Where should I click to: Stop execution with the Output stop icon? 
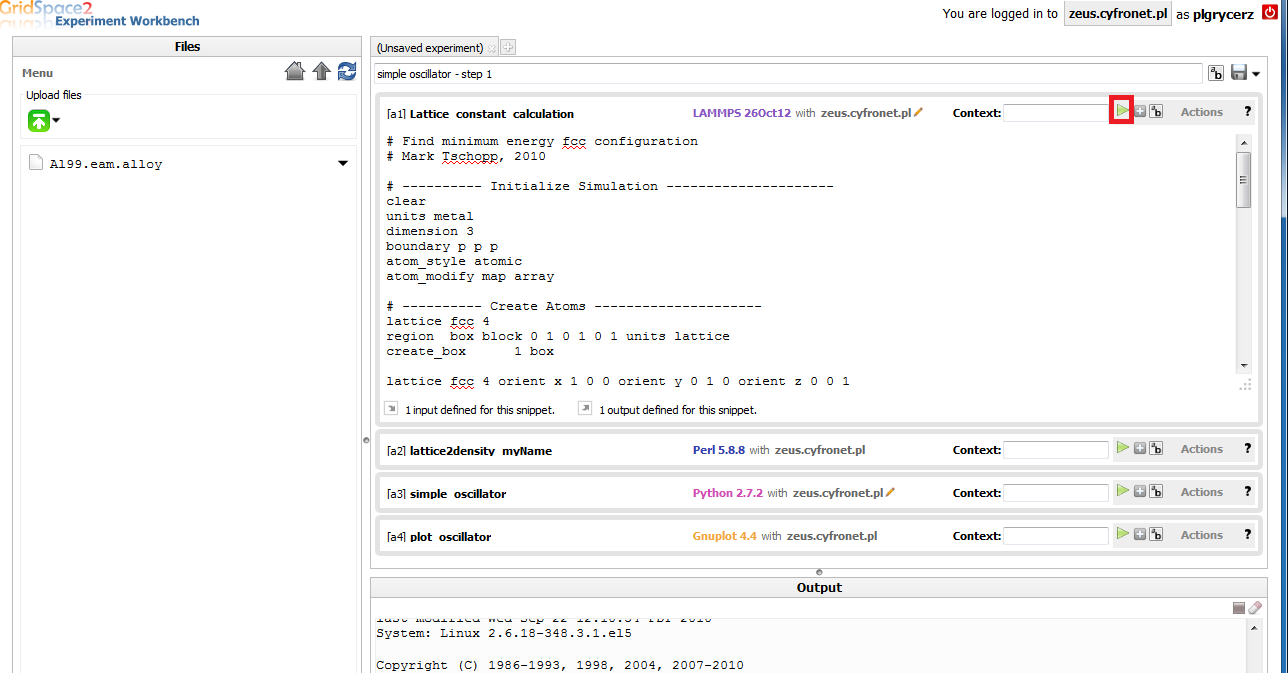pos(1238,607)
